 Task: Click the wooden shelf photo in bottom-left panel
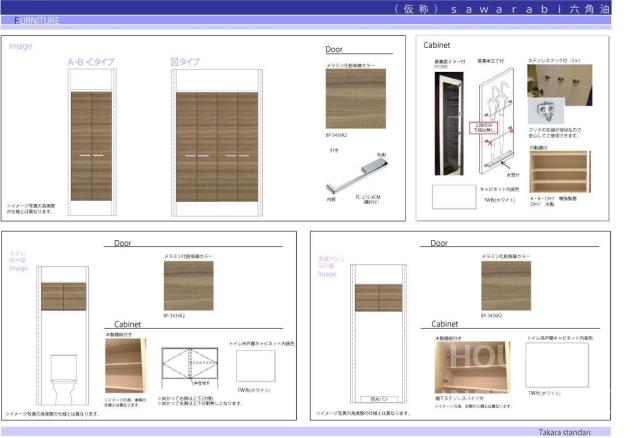click(125, 364)
